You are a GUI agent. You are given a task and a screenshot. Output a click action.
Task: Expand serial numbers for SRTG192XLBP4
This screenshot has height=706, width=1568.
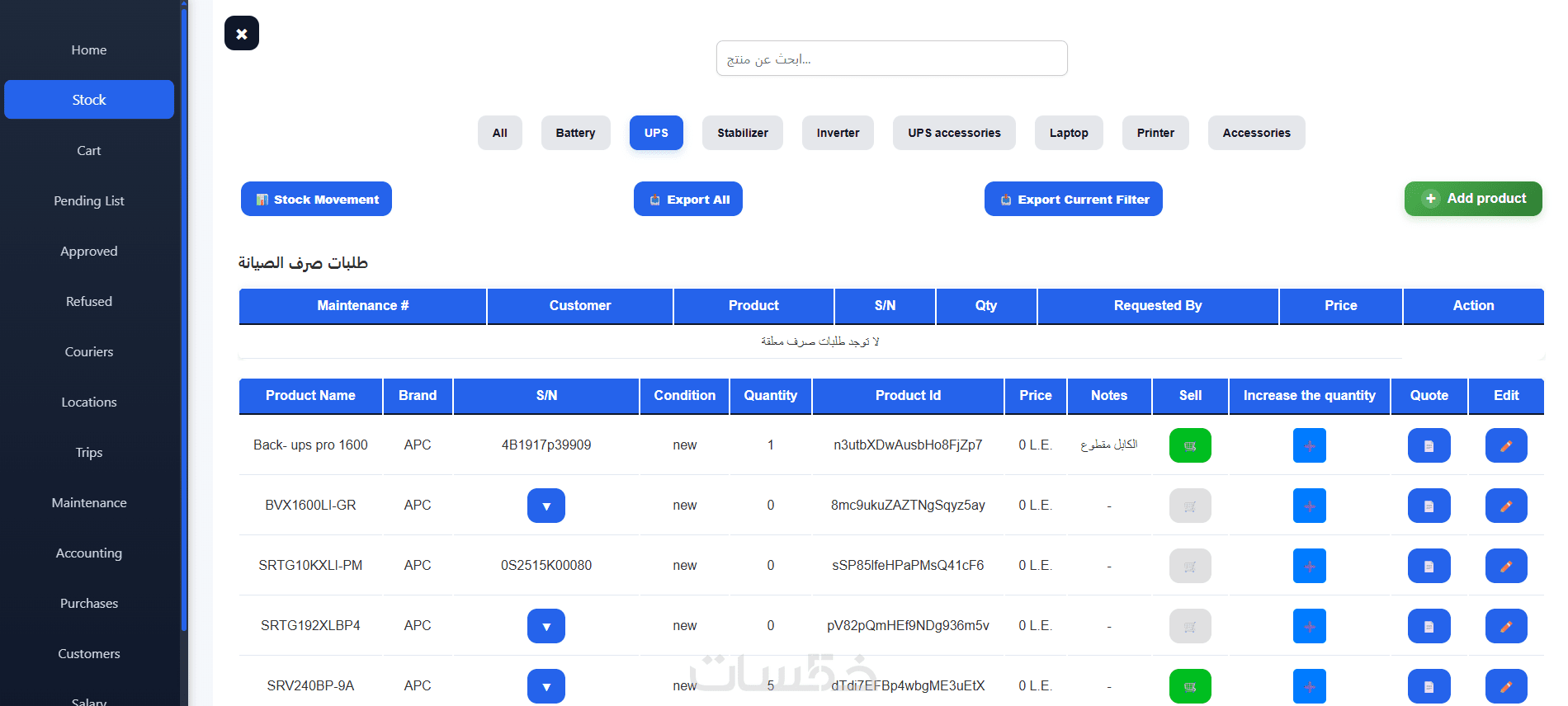coord(546,626)
